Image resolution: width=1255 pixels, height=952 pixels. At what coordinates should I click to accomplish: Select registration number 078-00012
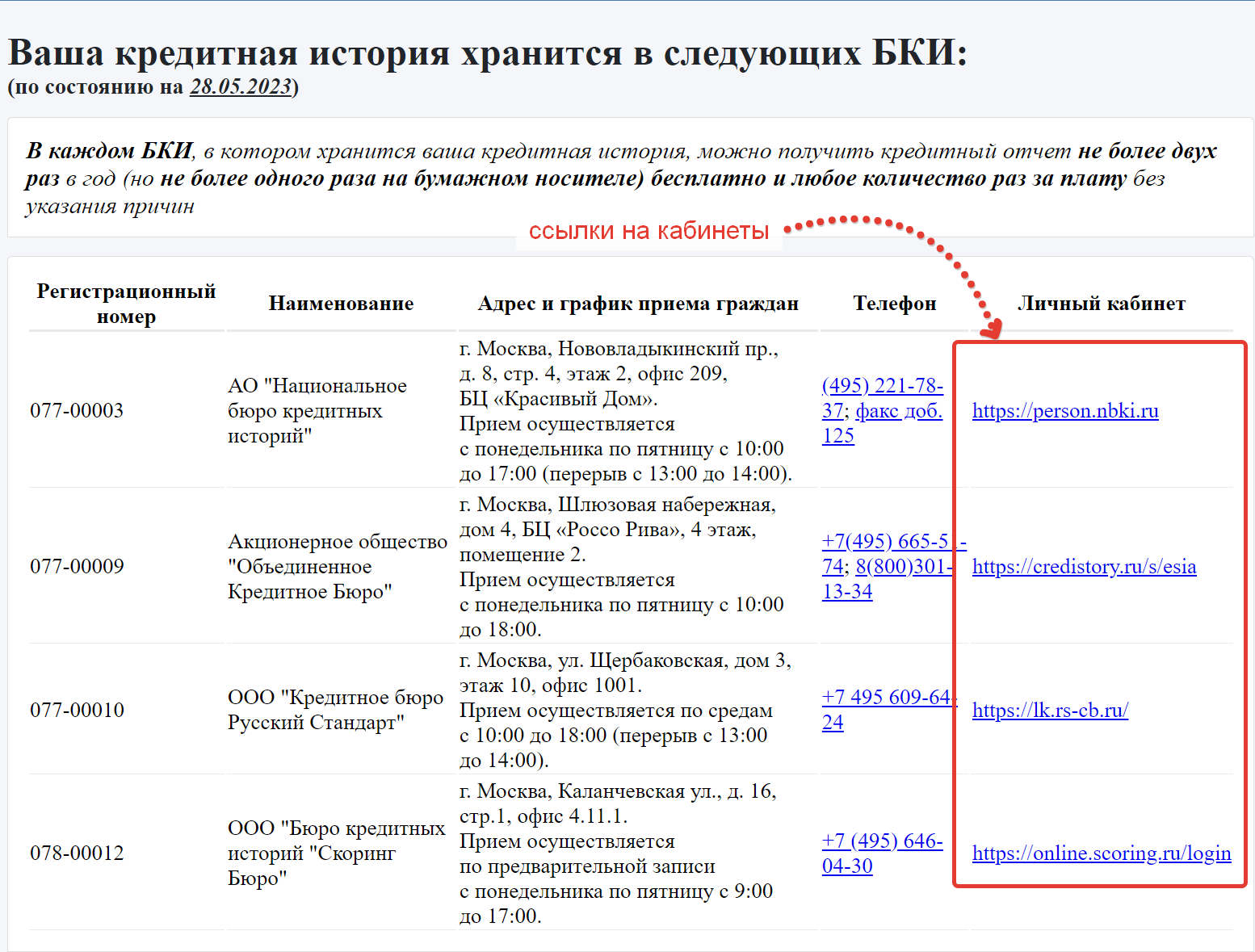pyautogui.click(x=77, y=853)
